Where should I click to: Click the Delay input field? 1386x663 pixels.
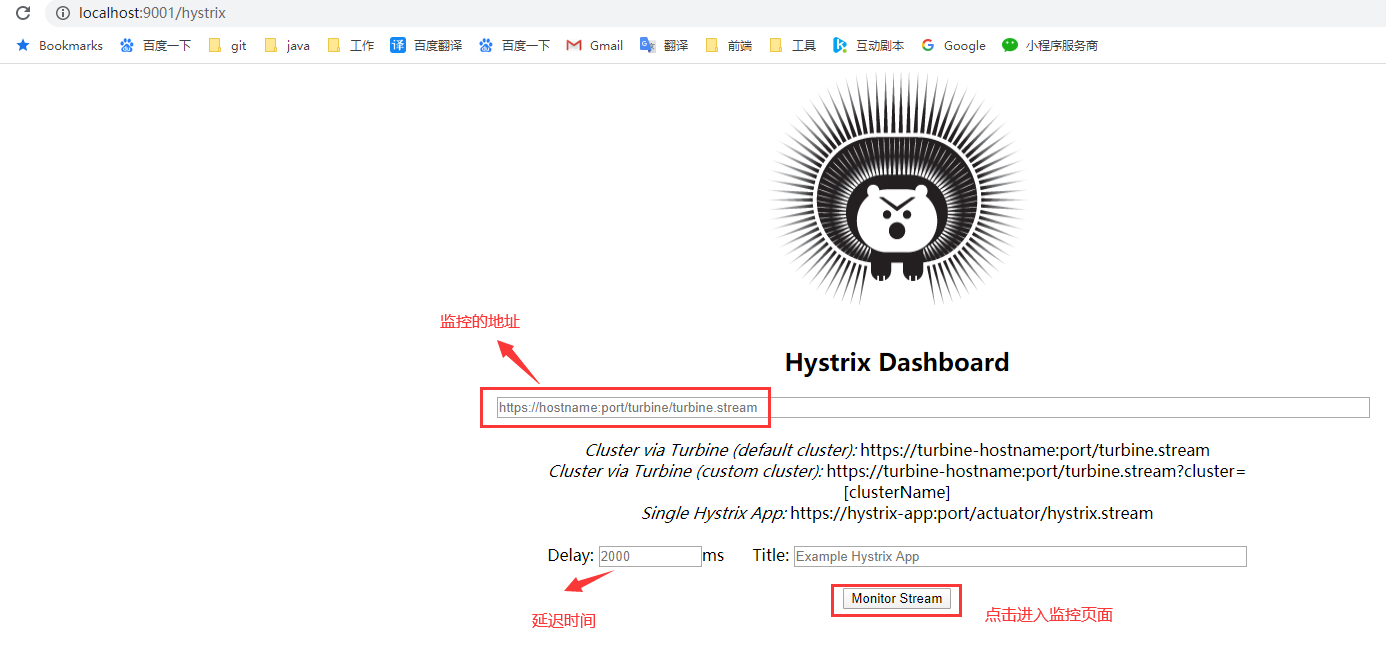tap(650, 556)
